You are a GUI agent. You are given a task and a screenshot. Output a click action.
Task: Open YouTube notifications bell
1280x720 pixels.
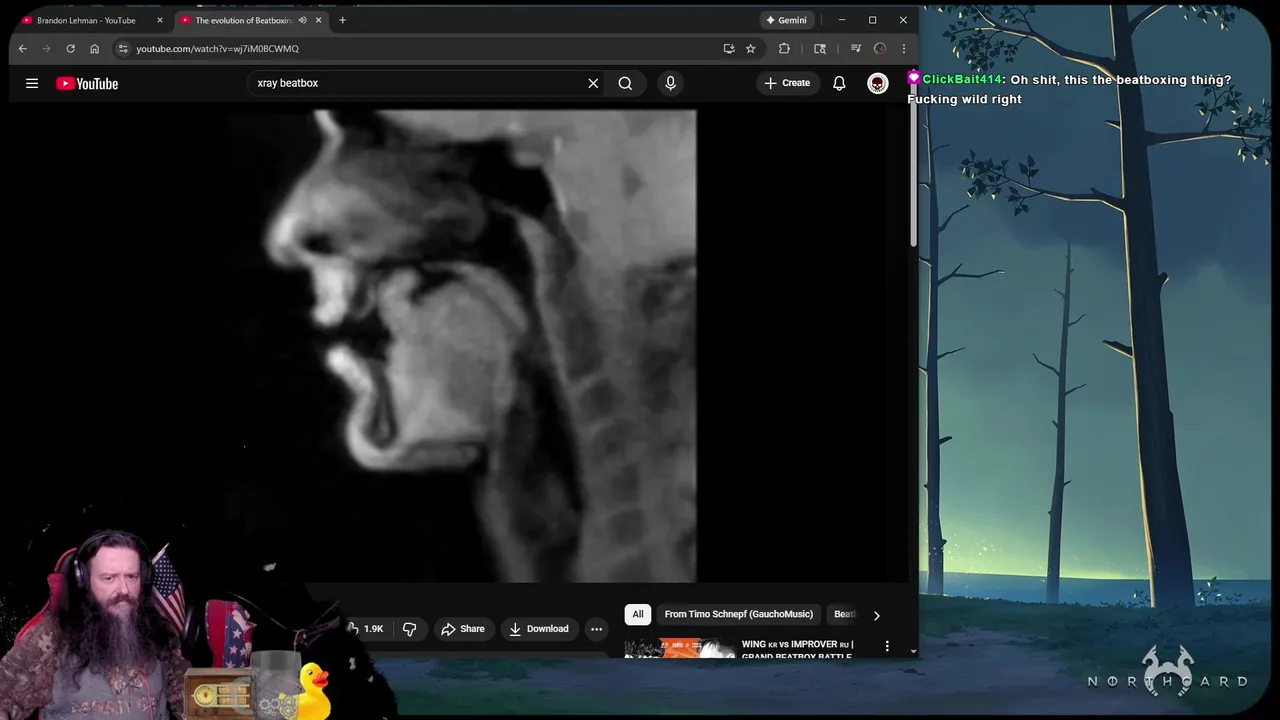pos(839,83)
